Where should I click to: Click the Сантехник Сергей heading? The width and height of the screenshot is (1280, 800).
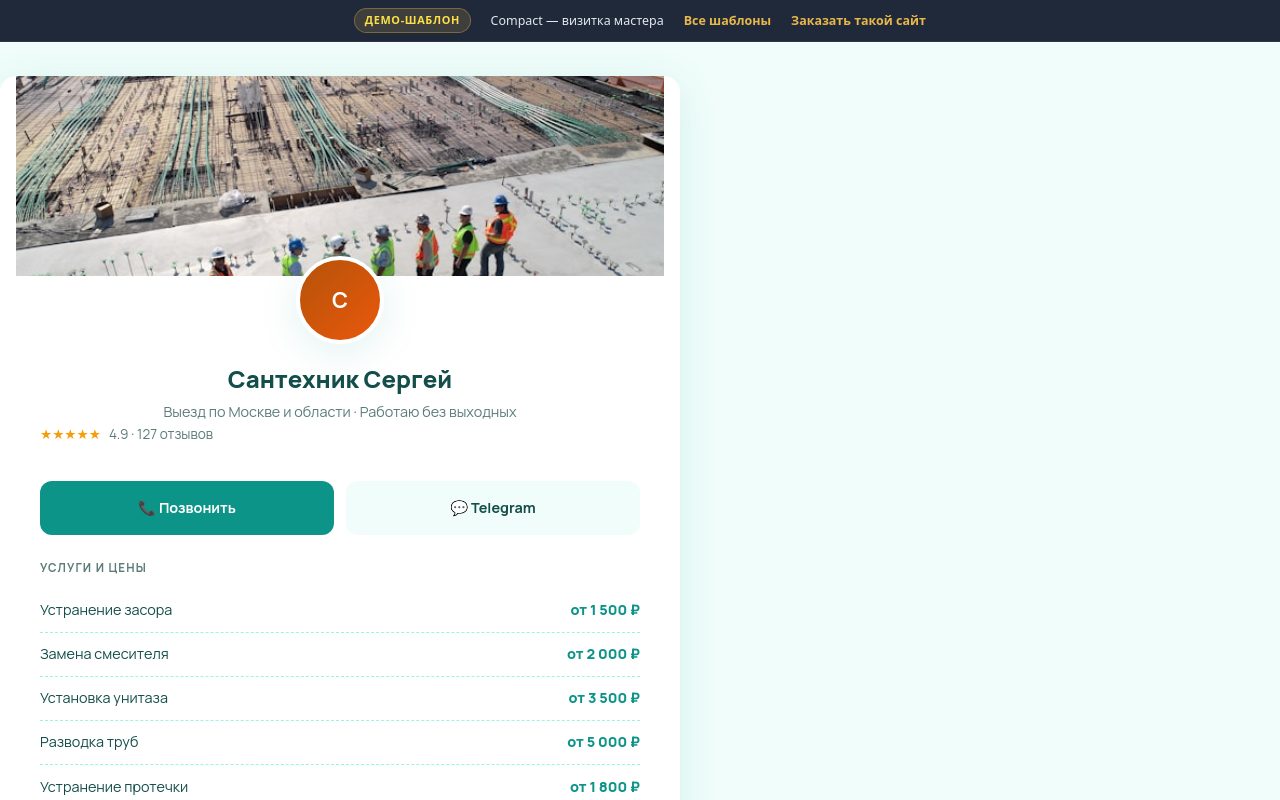340,380
